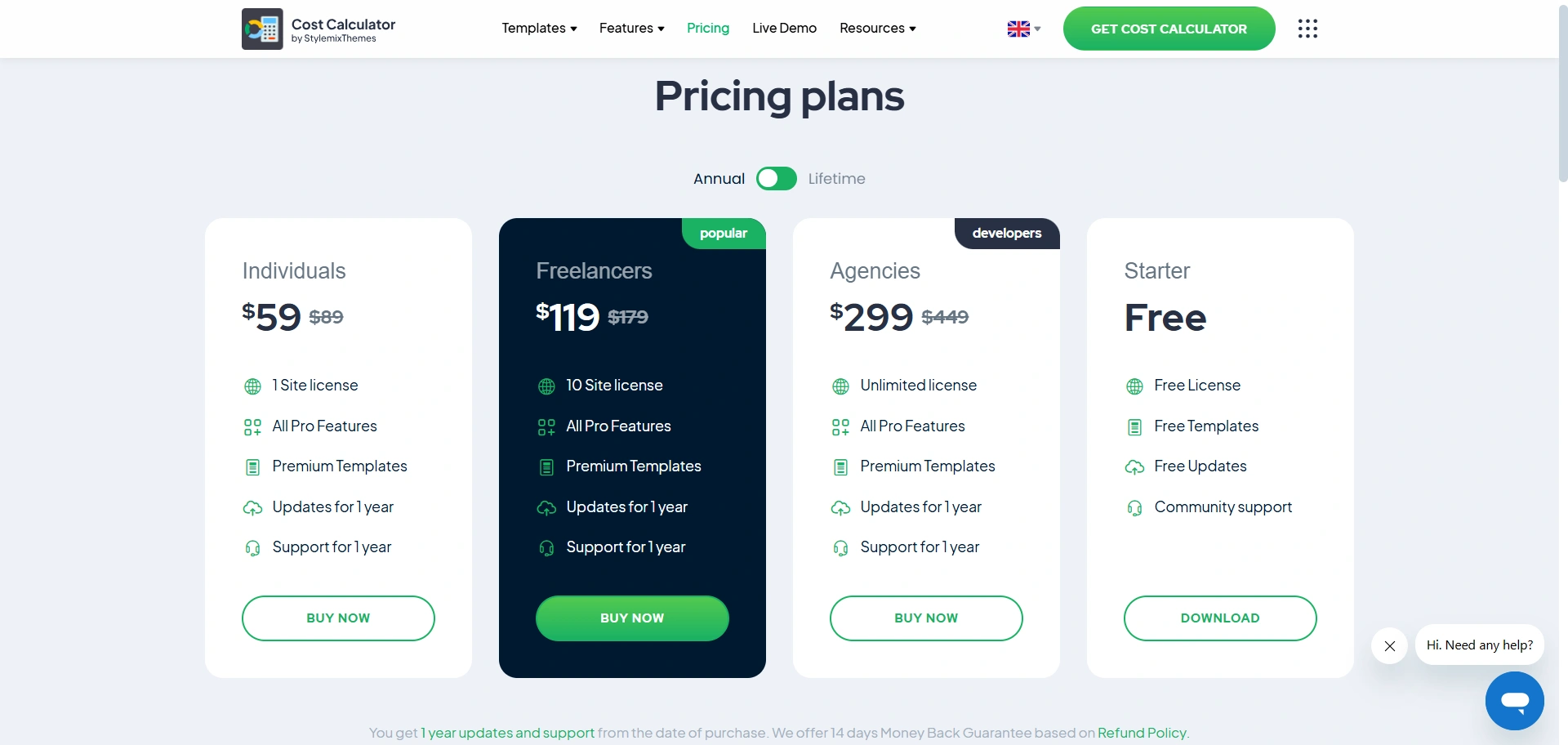Select Pricing in the navigation bar

(707, 29)
